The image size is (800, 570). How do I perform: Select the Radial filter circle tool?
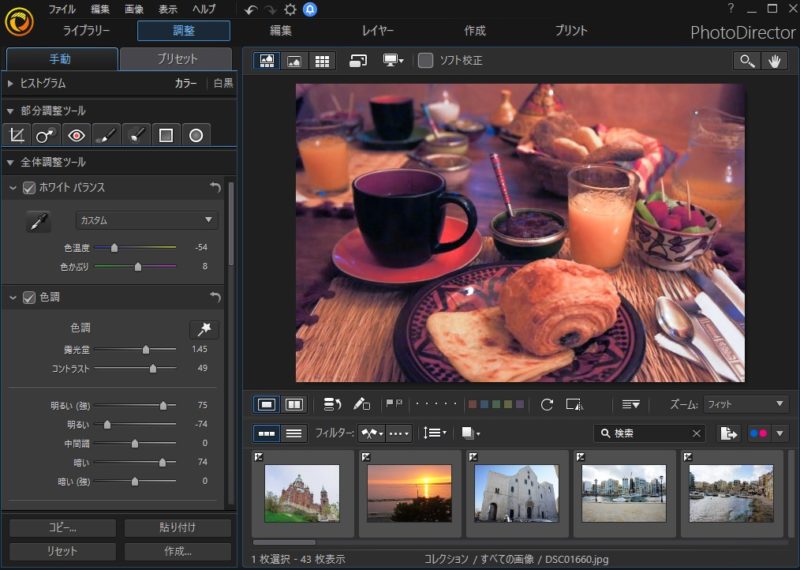tap(196, 135)
